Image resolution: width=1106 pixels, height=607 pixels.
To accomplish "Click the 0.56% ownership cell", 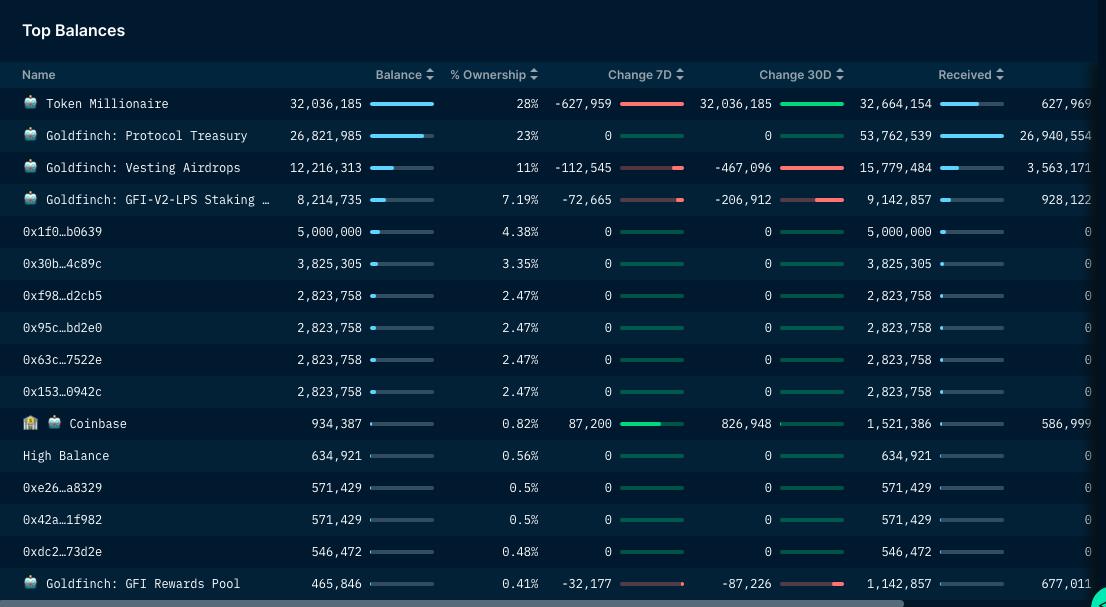I will (x=520, y=455).
